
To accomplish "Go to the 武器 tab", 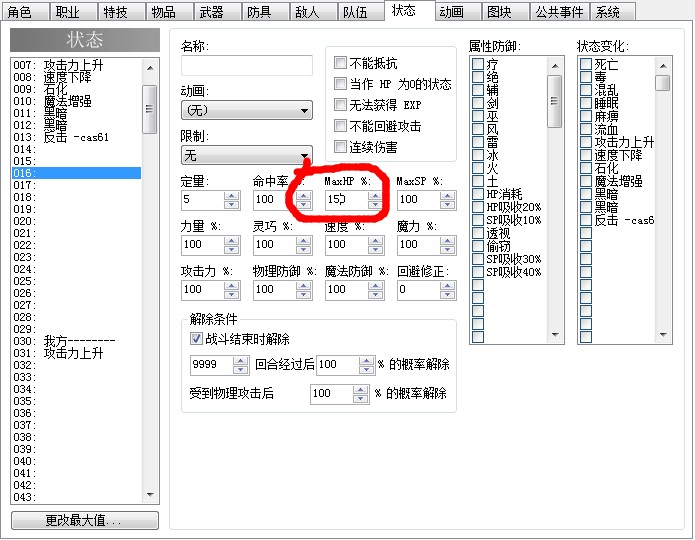I will (217, 12).
